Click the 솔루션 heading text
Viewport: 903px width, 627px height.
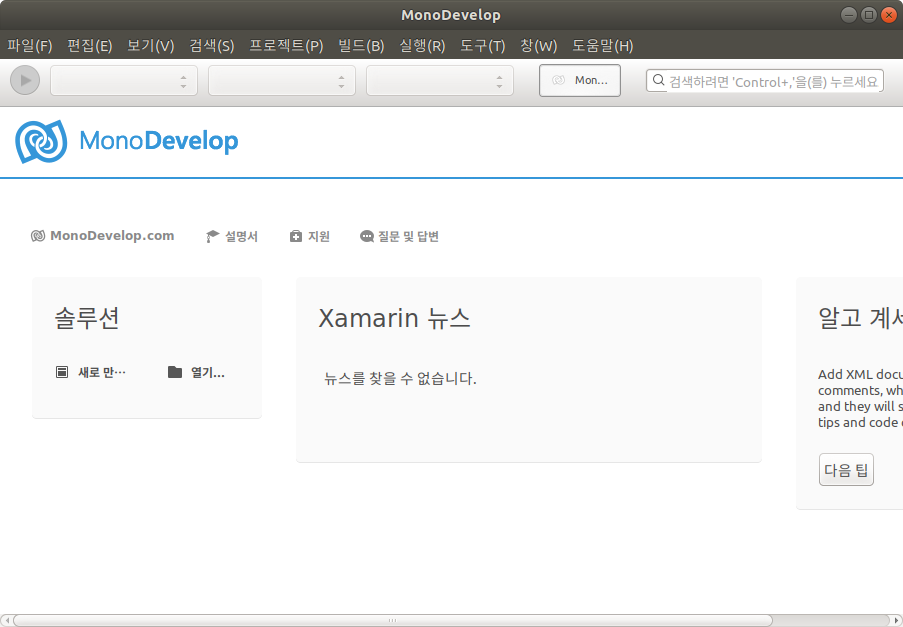[x=87, y=318]
